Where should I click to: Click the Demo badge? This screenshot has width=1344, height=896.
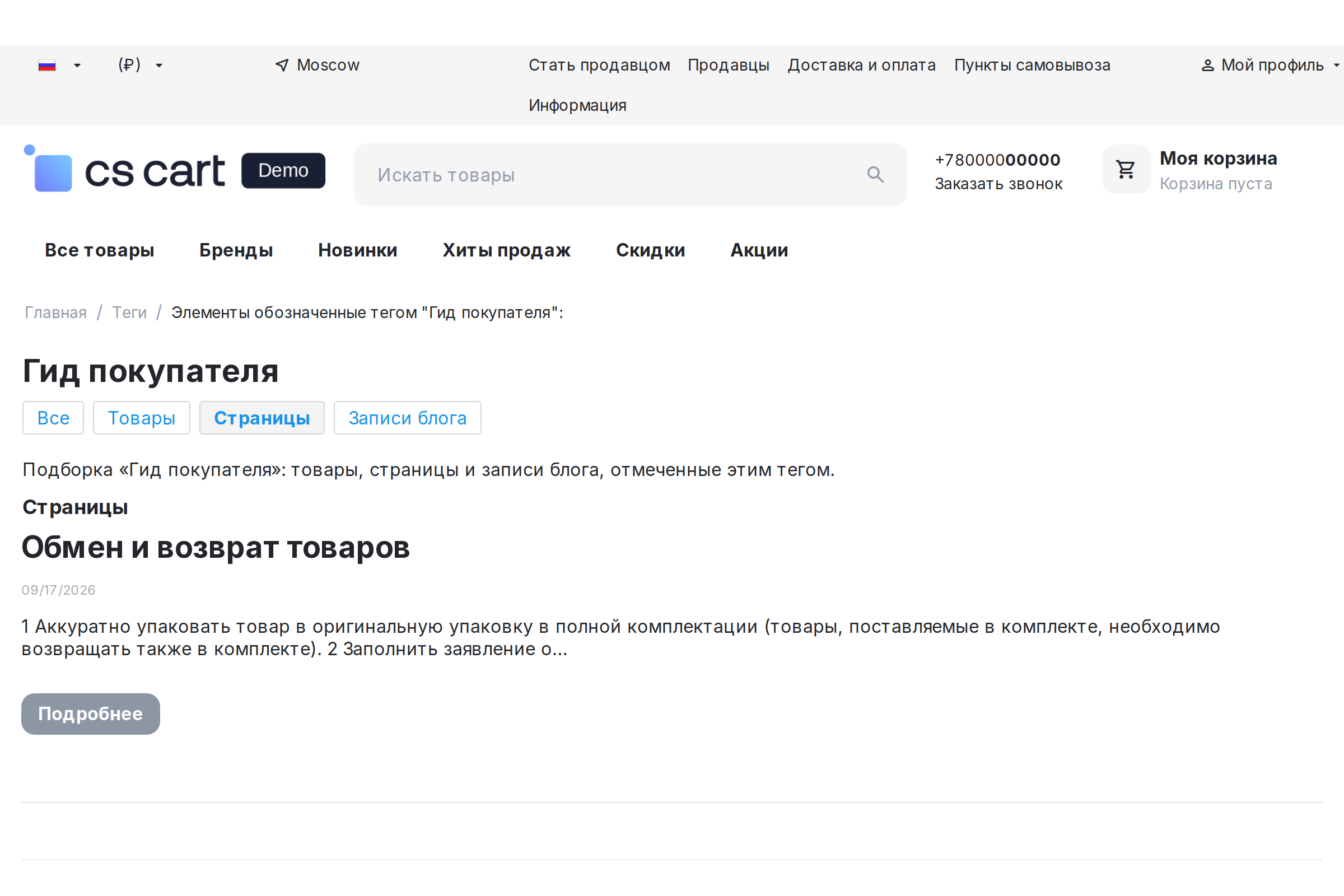click(283, 170)
